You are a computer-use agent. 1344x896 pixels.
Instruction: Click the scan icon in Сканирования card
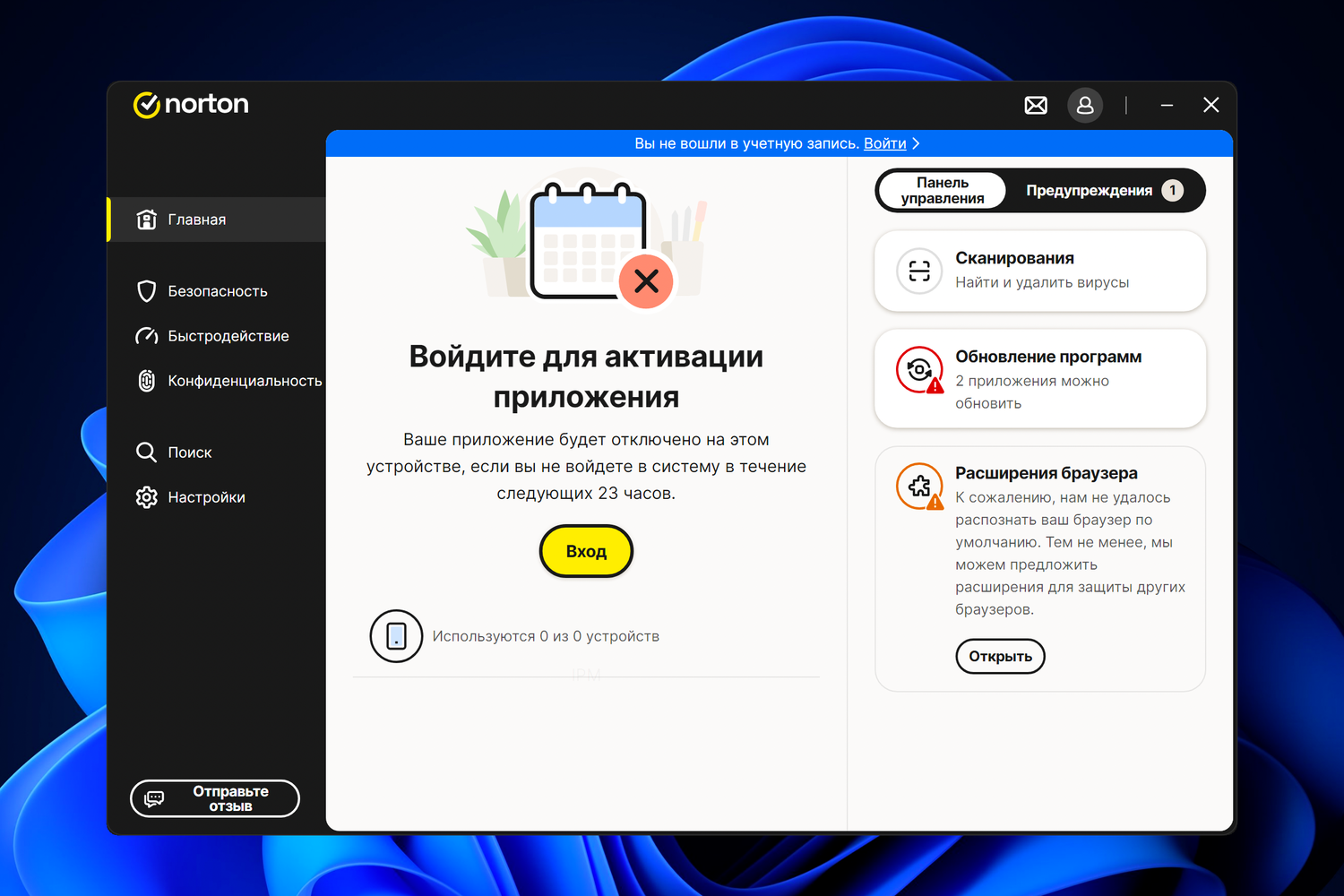pyautogui.click(x=919, y=271)
